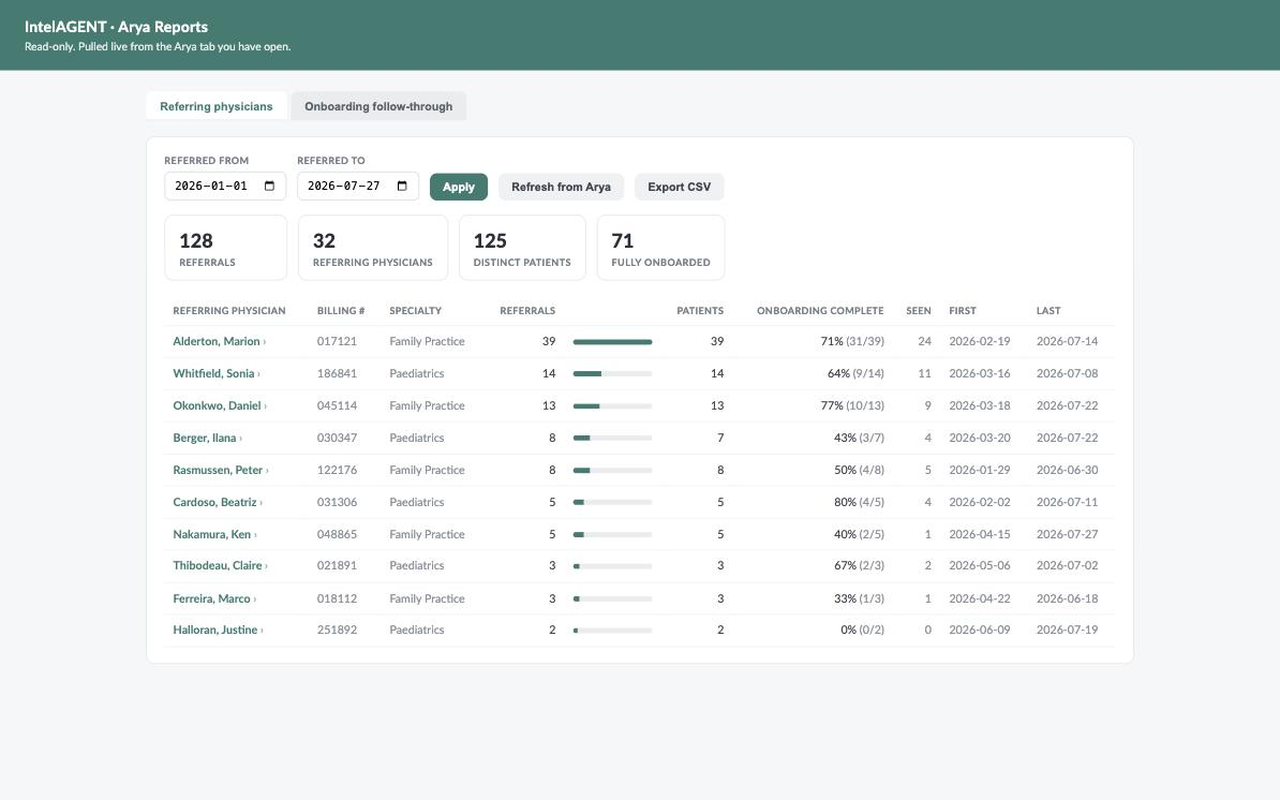Viewport: 1280px width, 800px height.
Task: Click last referral date 2026-07-14
Action: click(1067, 341)
